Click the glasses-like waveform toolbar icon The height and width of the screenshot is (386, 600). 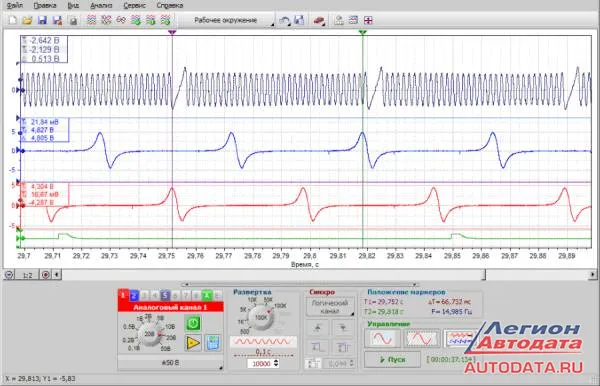121,20
